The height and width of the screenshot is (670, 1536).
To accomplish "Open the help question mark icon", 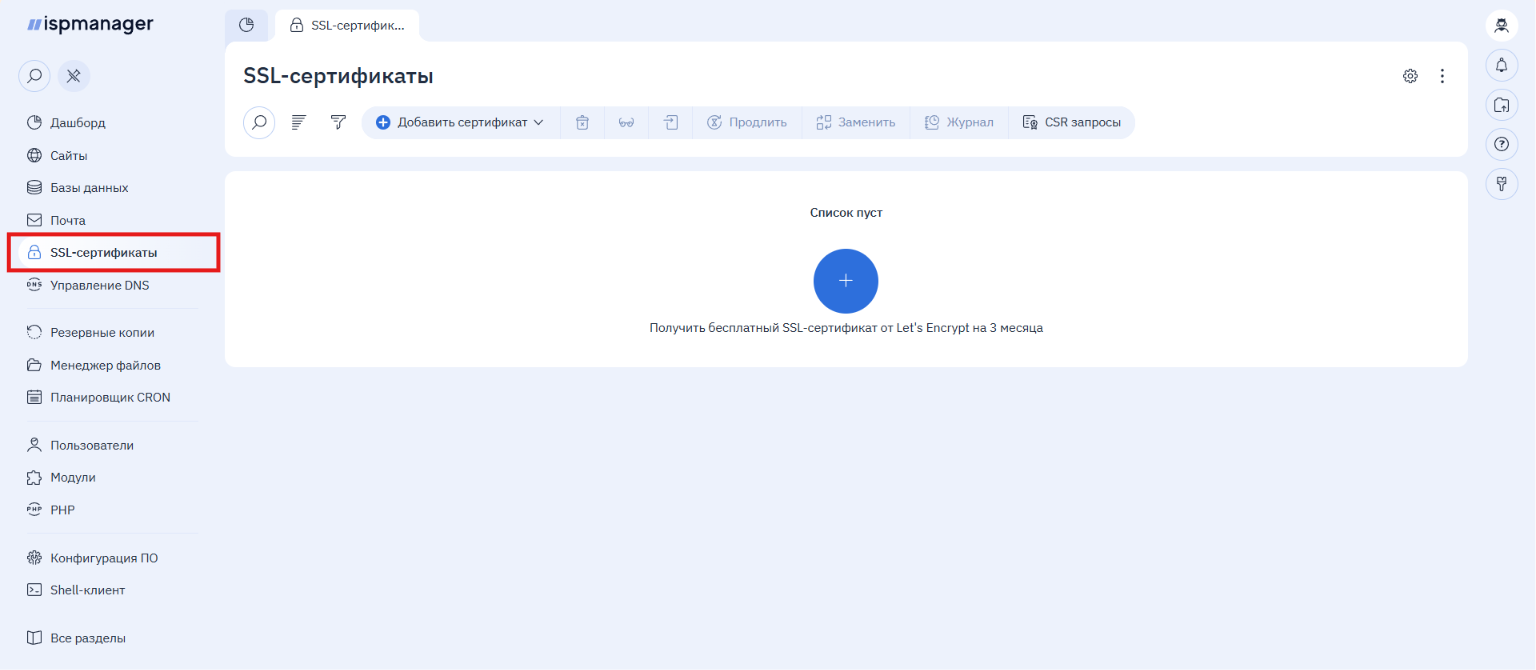I will point(1501,144).
